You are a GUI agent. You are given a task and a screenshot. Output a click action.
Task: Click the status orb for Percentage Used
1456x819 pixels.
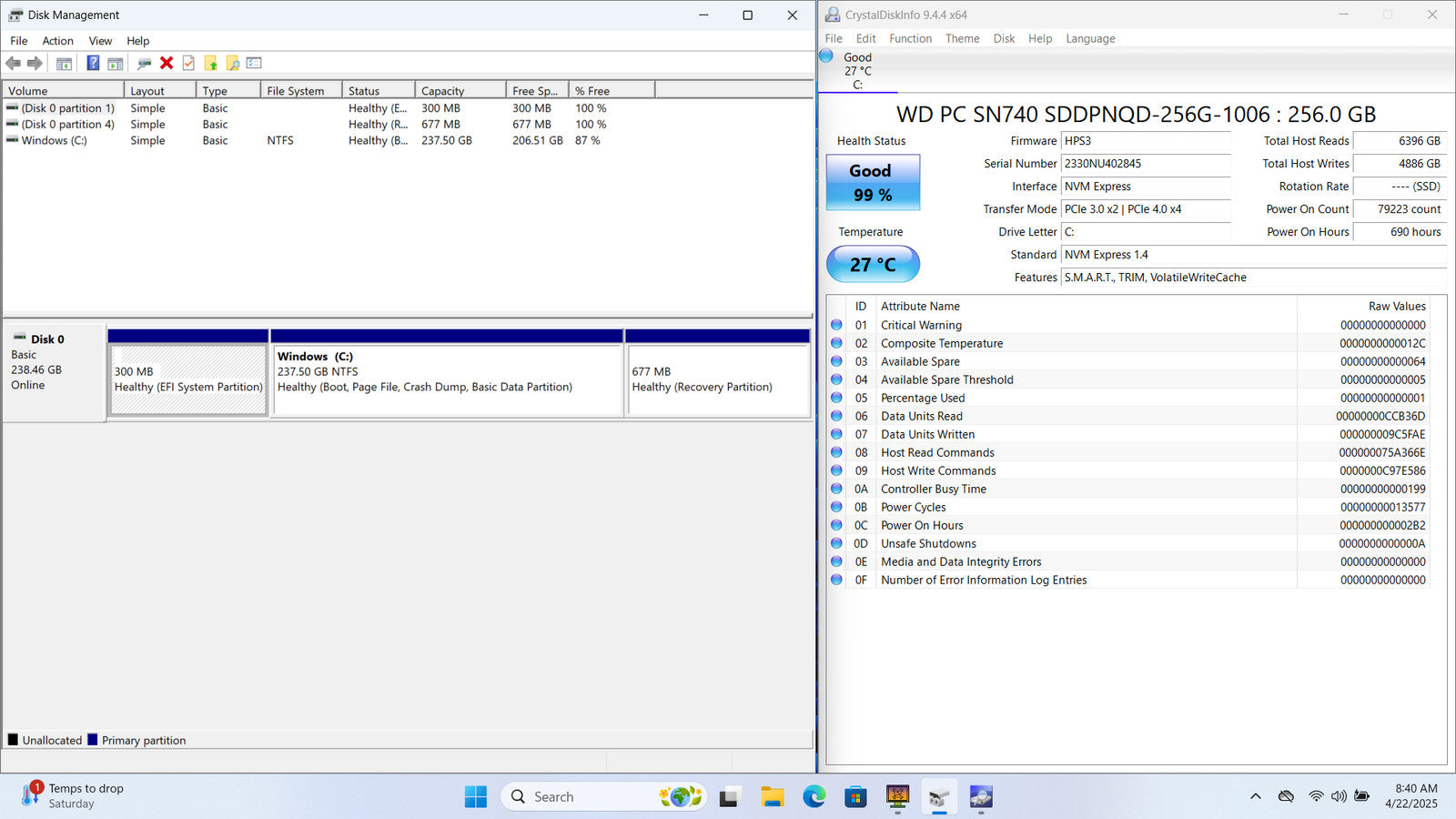(836, 398)
